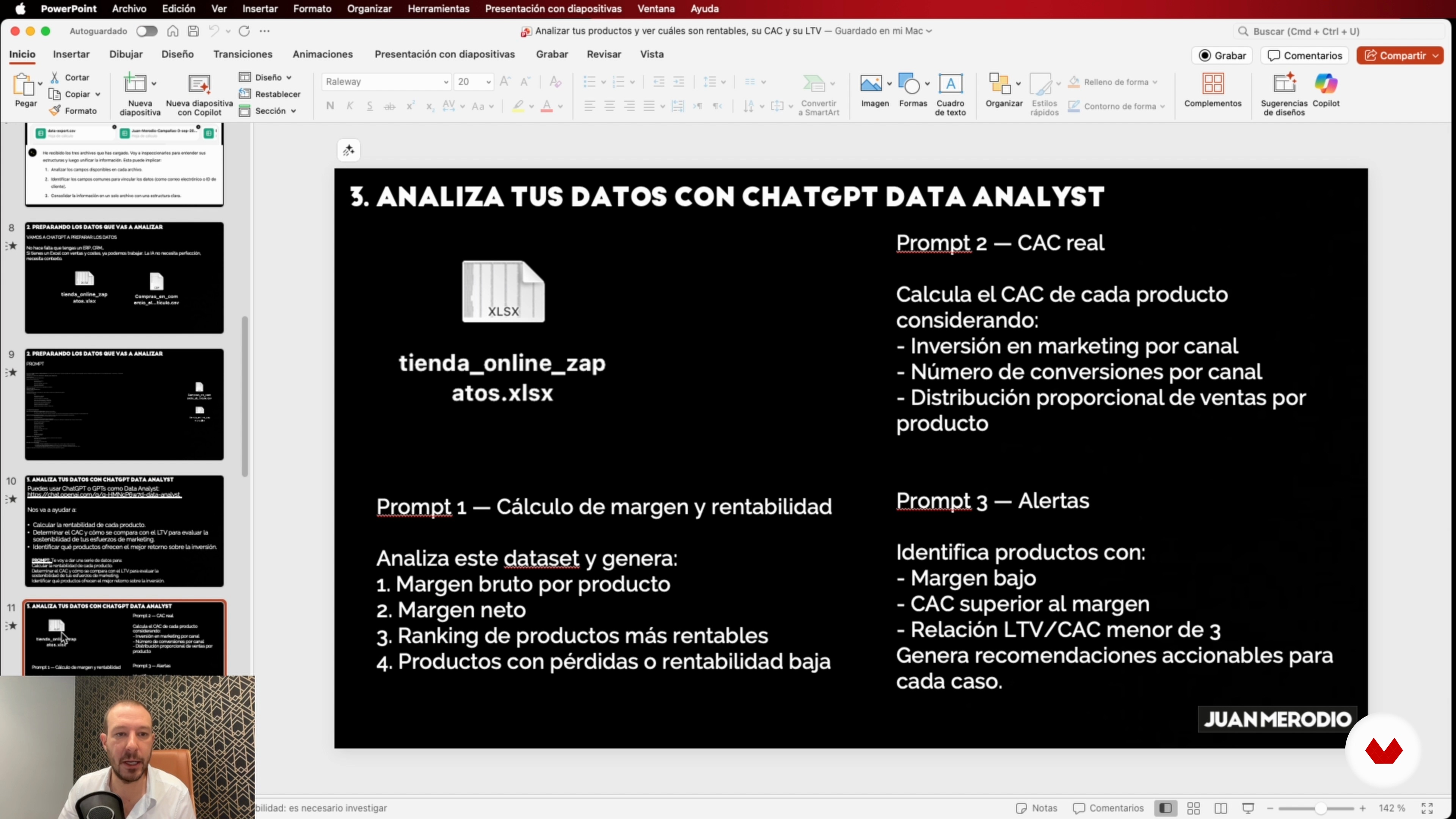Open the Herramientas menu in menu bar
This screenshot has height=819, width=1456.
pyautogui.click(x=438, y=8)
